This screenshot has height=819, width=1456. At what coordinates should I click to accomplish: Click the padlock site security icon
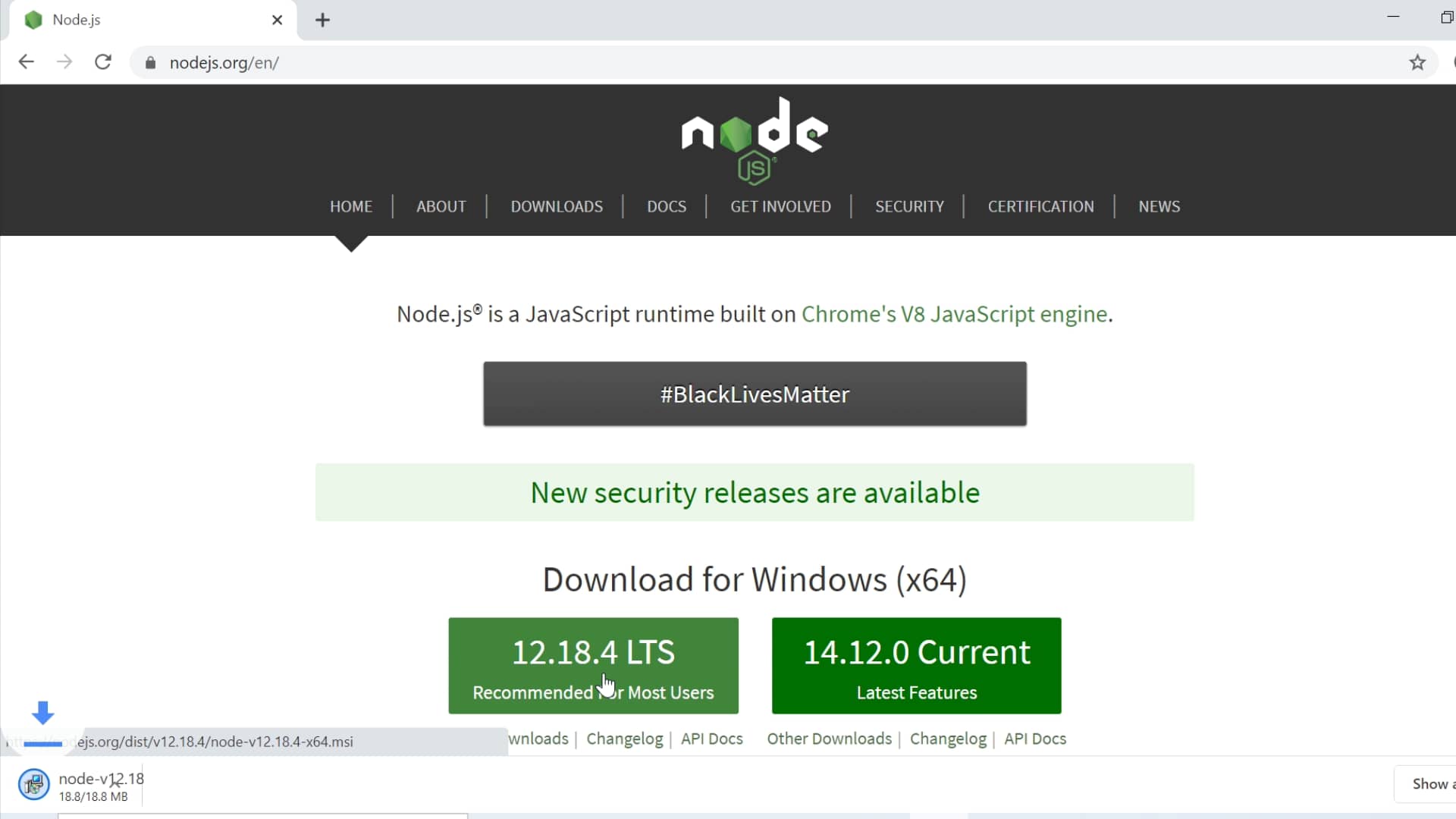click(150, 63)
